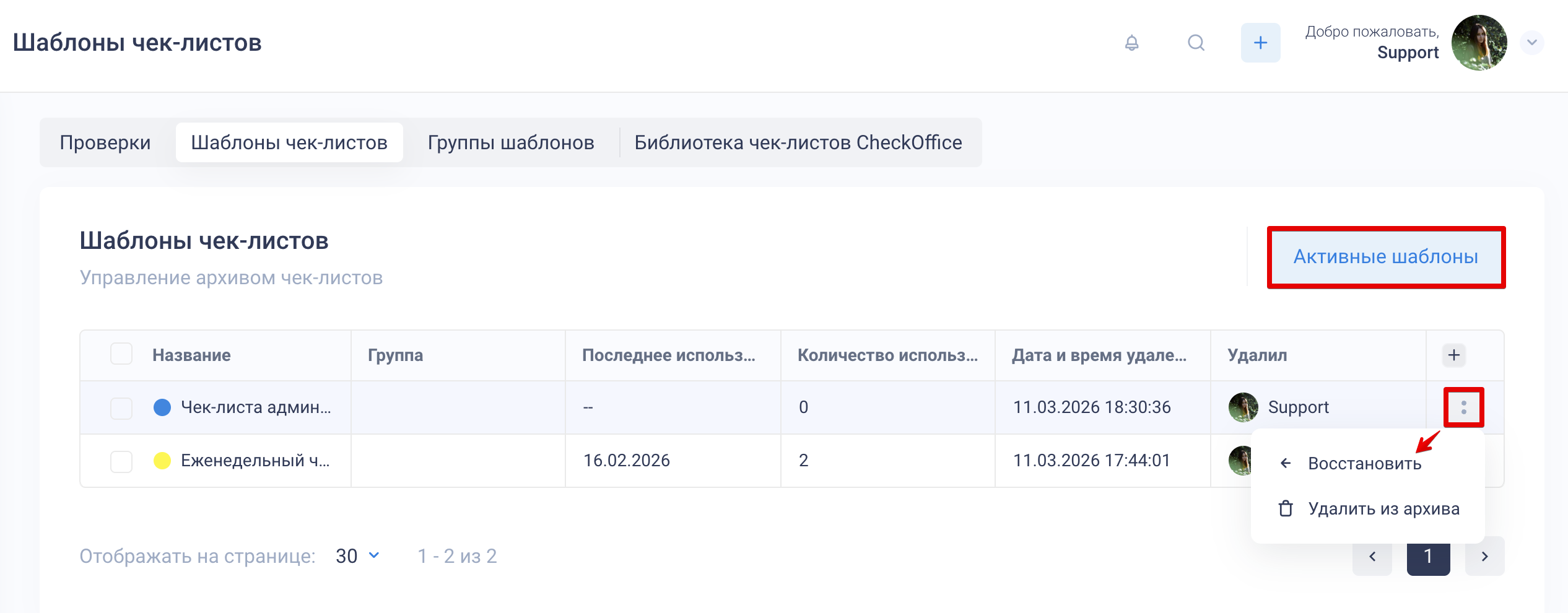This screenshot has height=613, width=1568.
Task: Switch to the Проверки tab
Action: [105, 142]
